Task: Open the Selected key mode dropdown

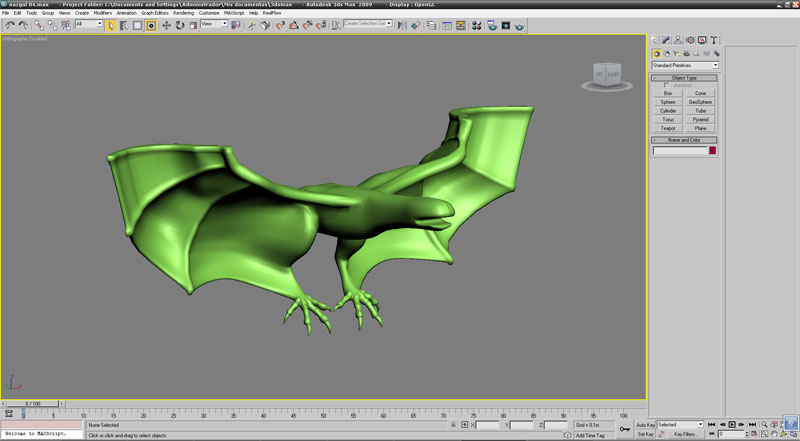Action: tap(680, 425)
